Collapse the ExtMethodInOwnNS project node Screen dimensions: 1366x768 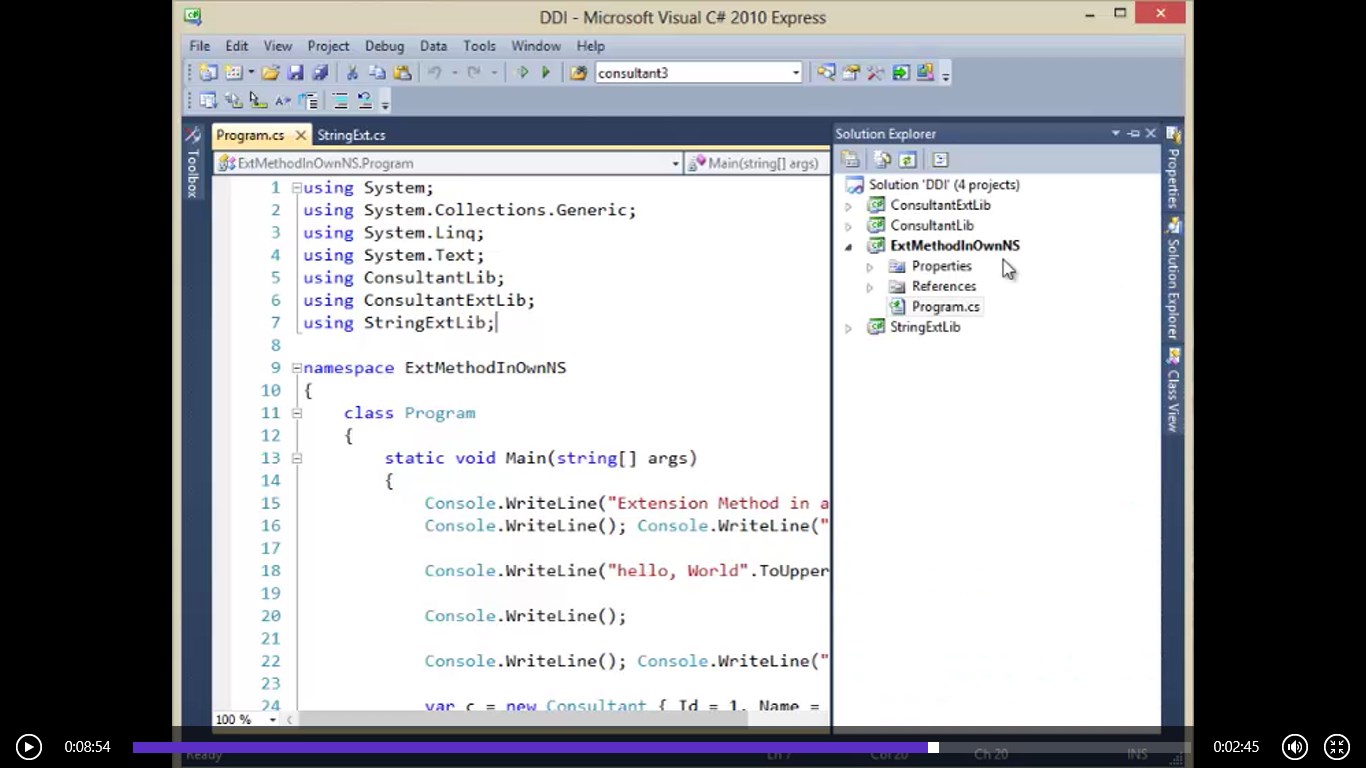click(848, 246)
